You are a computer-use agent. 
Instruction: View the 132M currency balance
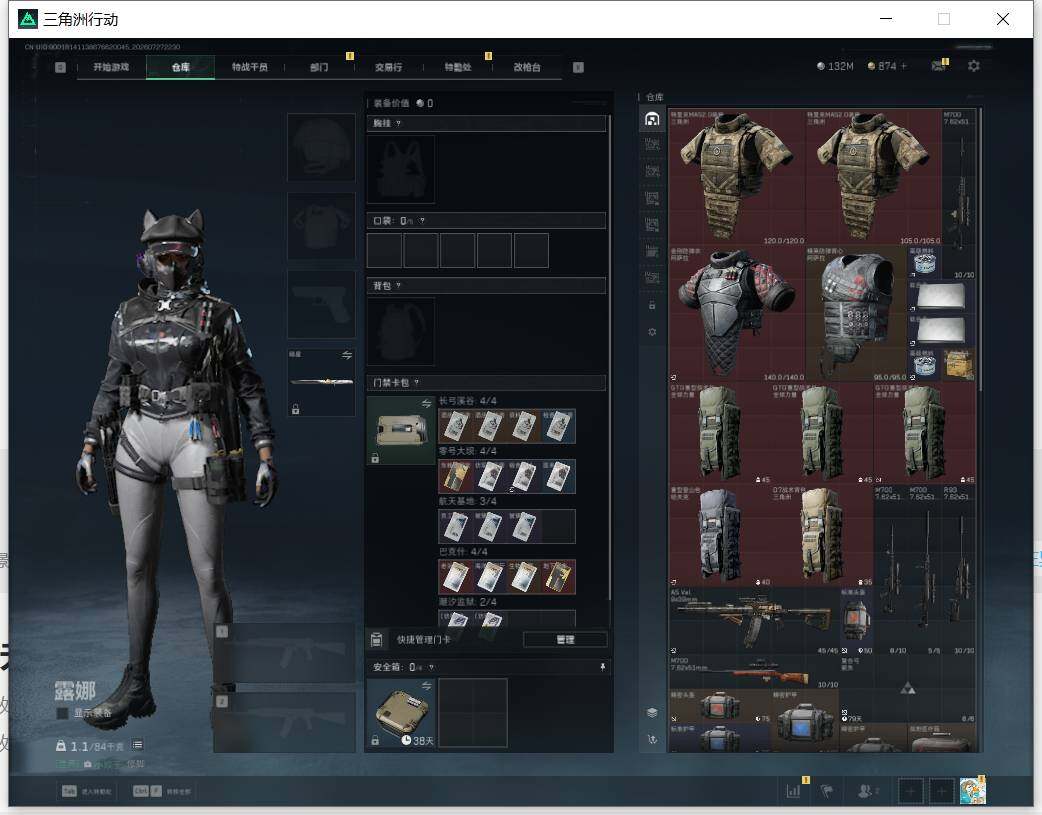[x=835, y=66]
